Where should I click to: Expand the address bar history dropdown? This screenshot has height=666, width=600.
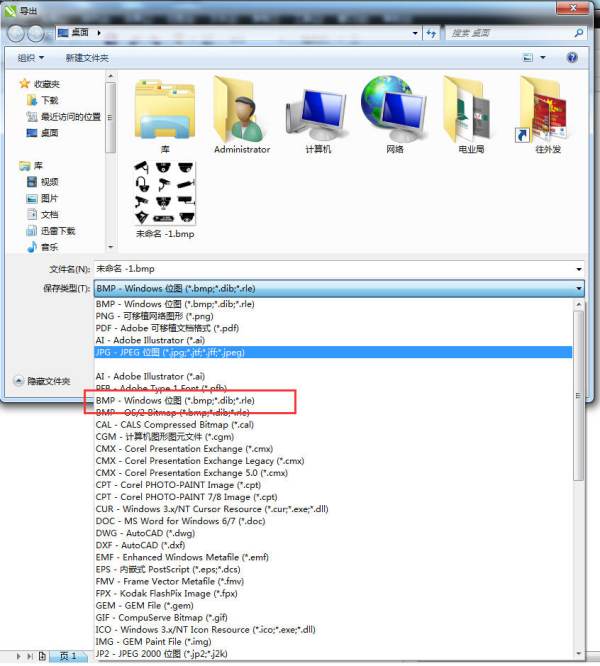[415, 33]
